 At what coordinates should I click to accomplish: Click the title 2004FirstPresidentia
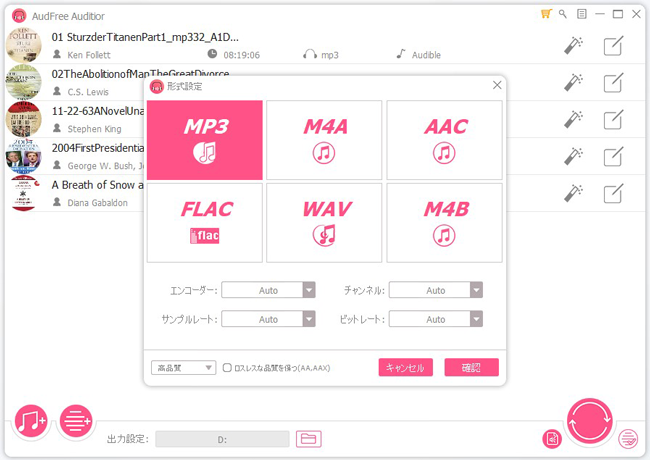(x=98, y=148)
